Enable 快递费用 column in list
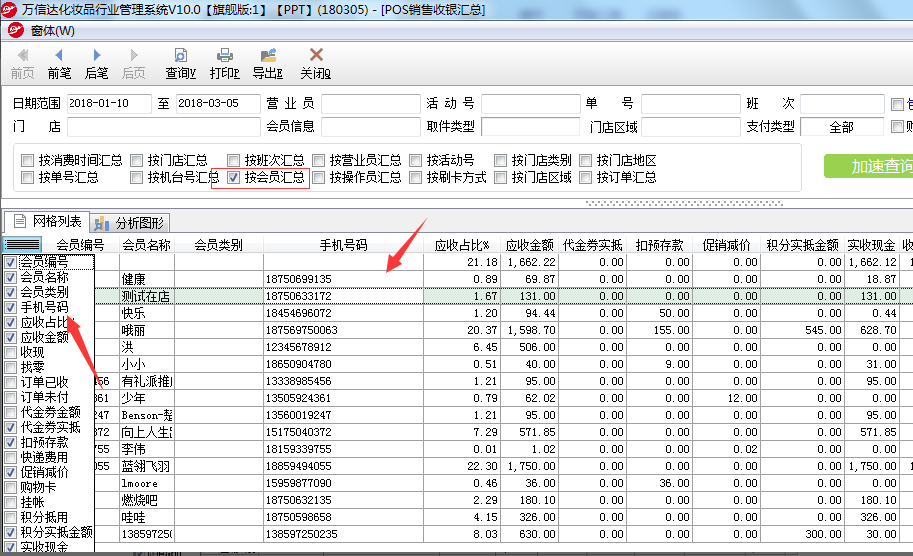Image resolution: width=913 pixels, height=556 pixels. point(10,458)
